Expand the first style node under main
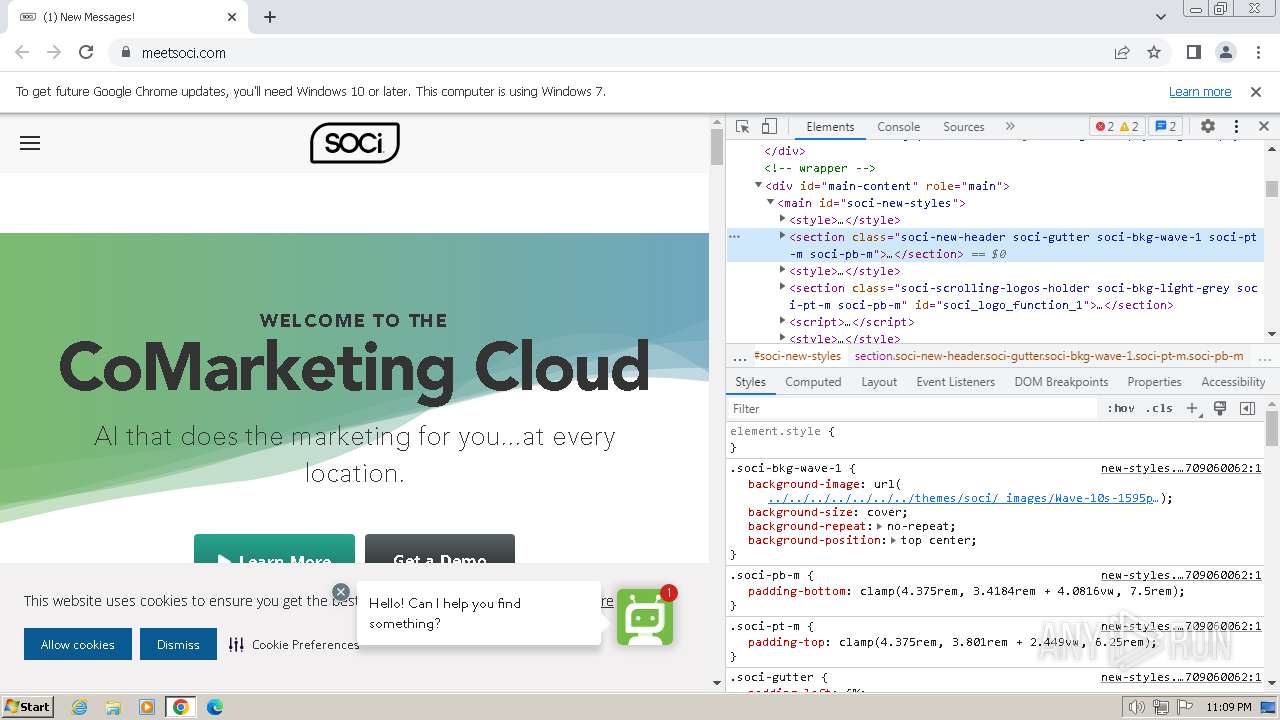1280x720 pixels. point(783,219)
